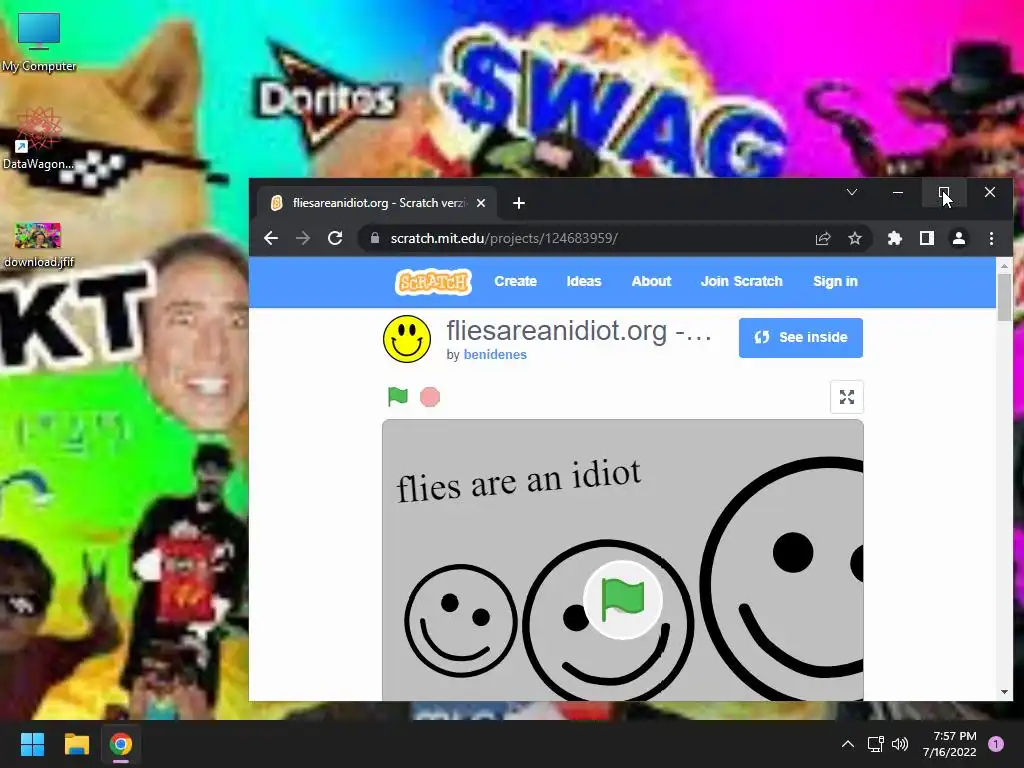Image resolution: width=1024 pixels, height=768 pixels.
Task: Click scrollbar down arrow
Action: coord(1004,692)
